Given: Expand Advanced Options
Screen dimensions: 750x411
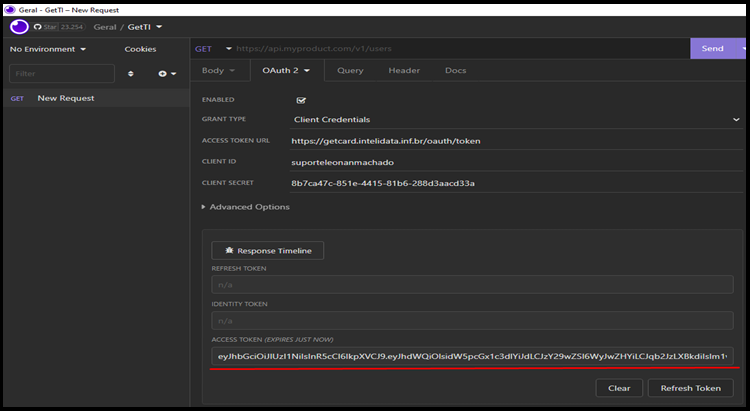Looking at the screenshot, I should pyautogui.click(x=245, y=207).
